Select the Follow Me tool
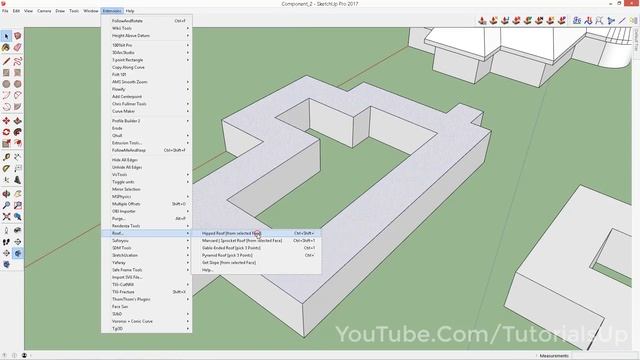Image resolution: width=640 pixels, height=360 pixels. coord(18,132)
